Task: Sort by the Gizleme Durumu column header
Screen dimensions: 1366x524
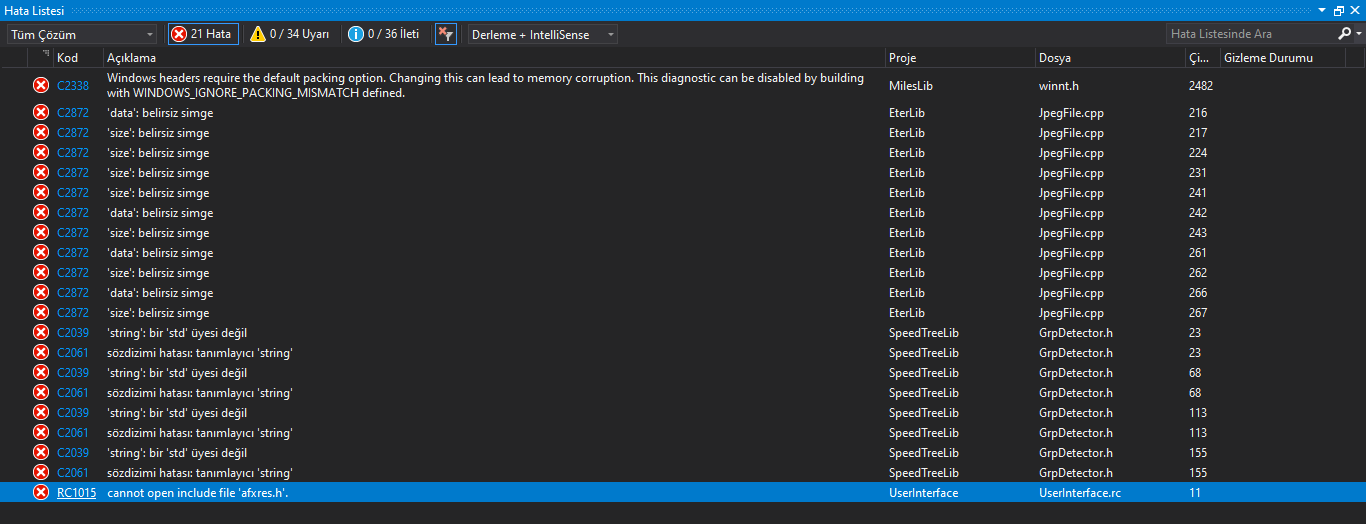Action: [1269, 58]
